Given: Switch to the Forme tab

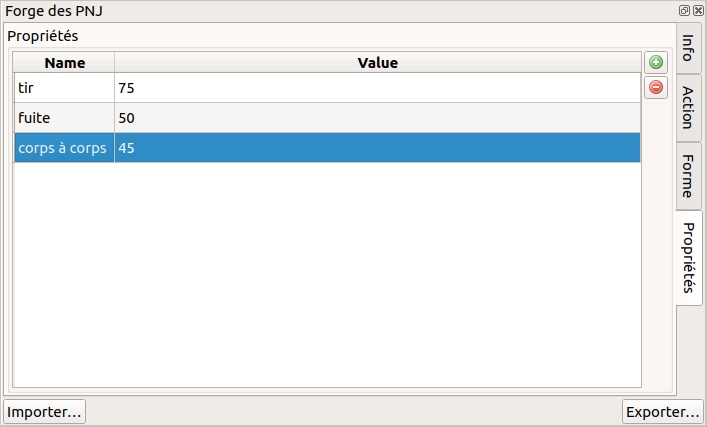Looking at the screenshot, I should [688, 177].
